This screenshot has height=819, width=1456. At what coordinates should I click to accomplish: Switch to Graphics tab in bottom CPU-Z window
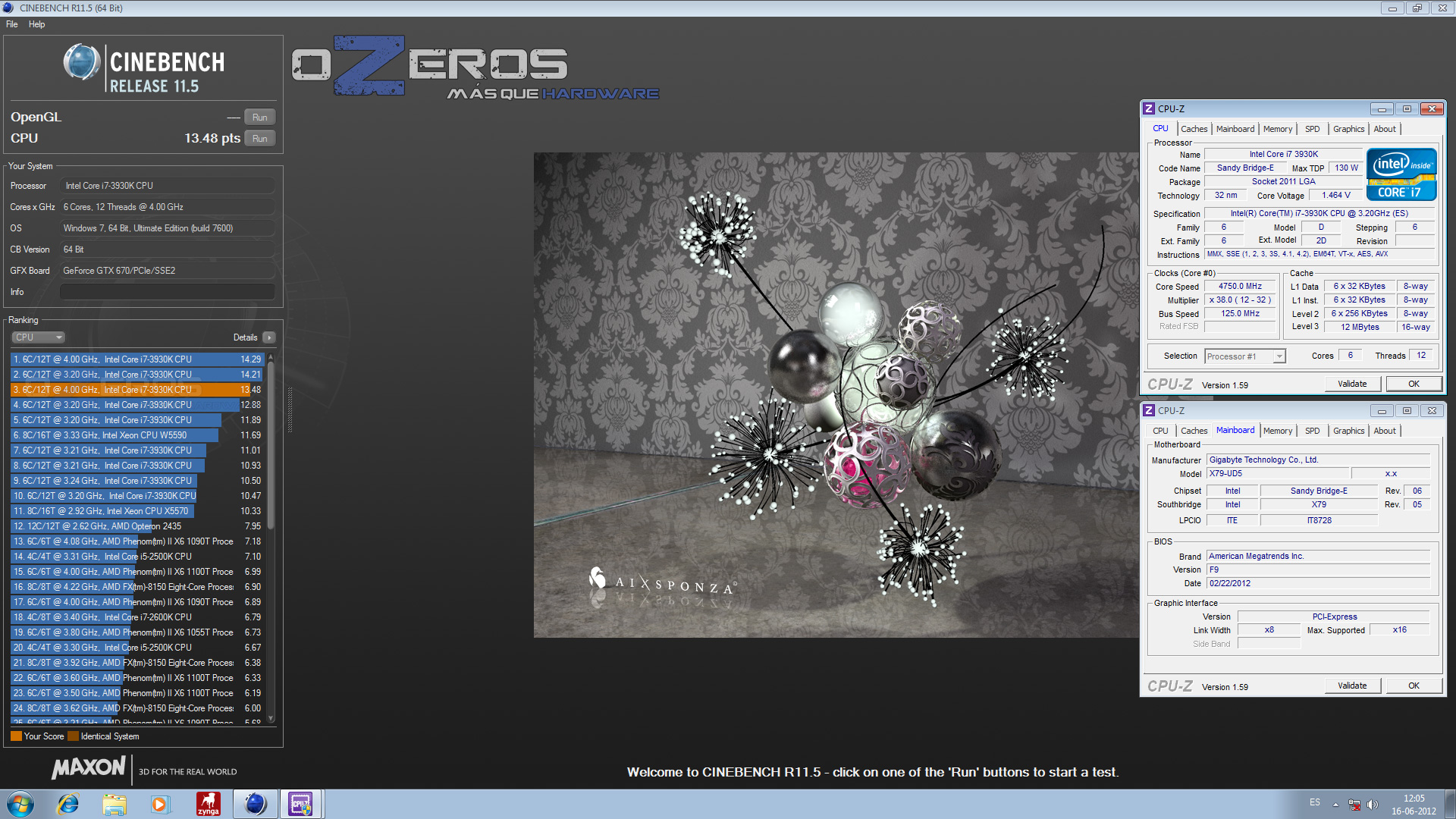(1348, 431)
